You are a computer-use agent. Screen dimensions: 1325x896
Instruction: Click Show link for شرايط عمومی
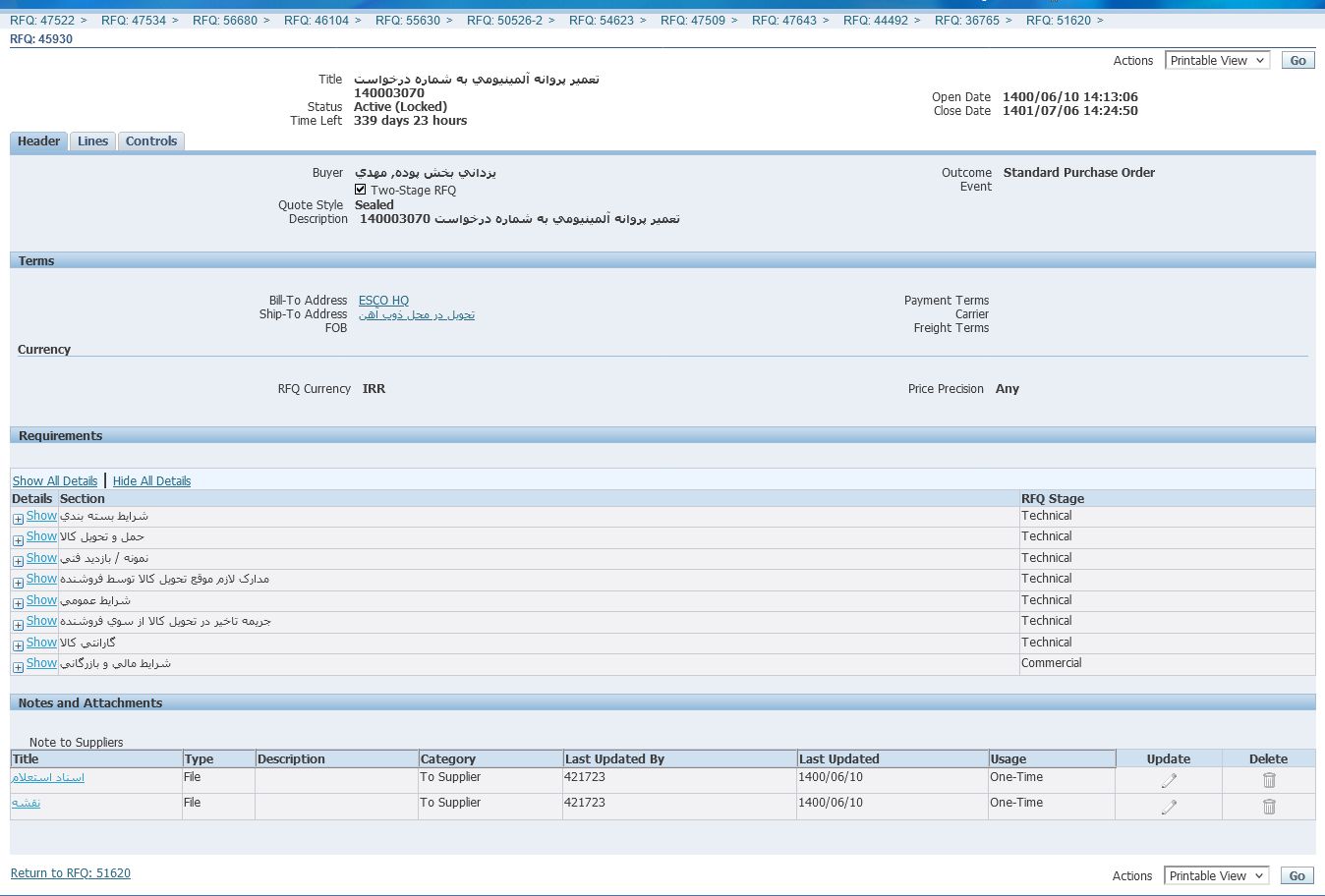41,600
